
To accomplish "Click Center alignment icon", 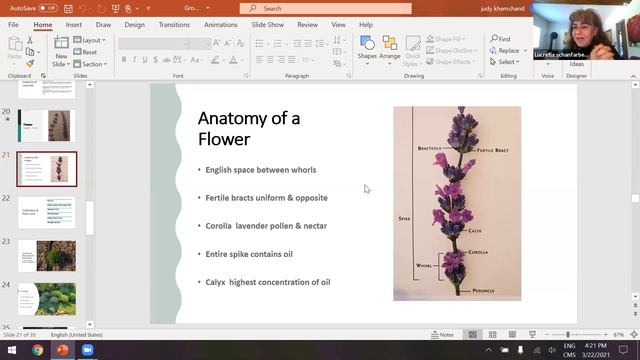I will 270,60.
